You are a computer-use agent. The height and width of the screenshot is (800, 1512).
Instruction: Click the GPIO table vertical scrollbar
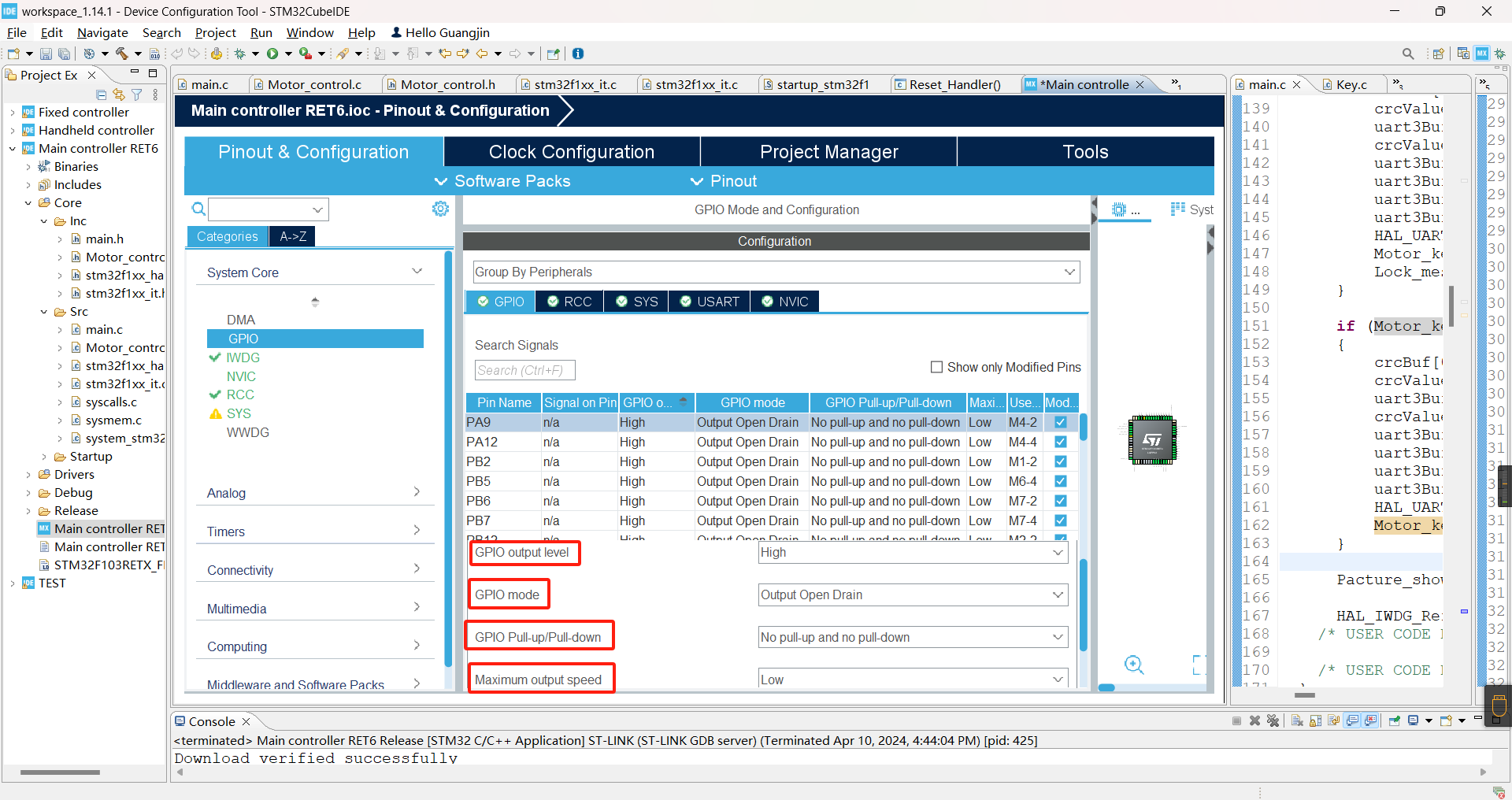1084,428
